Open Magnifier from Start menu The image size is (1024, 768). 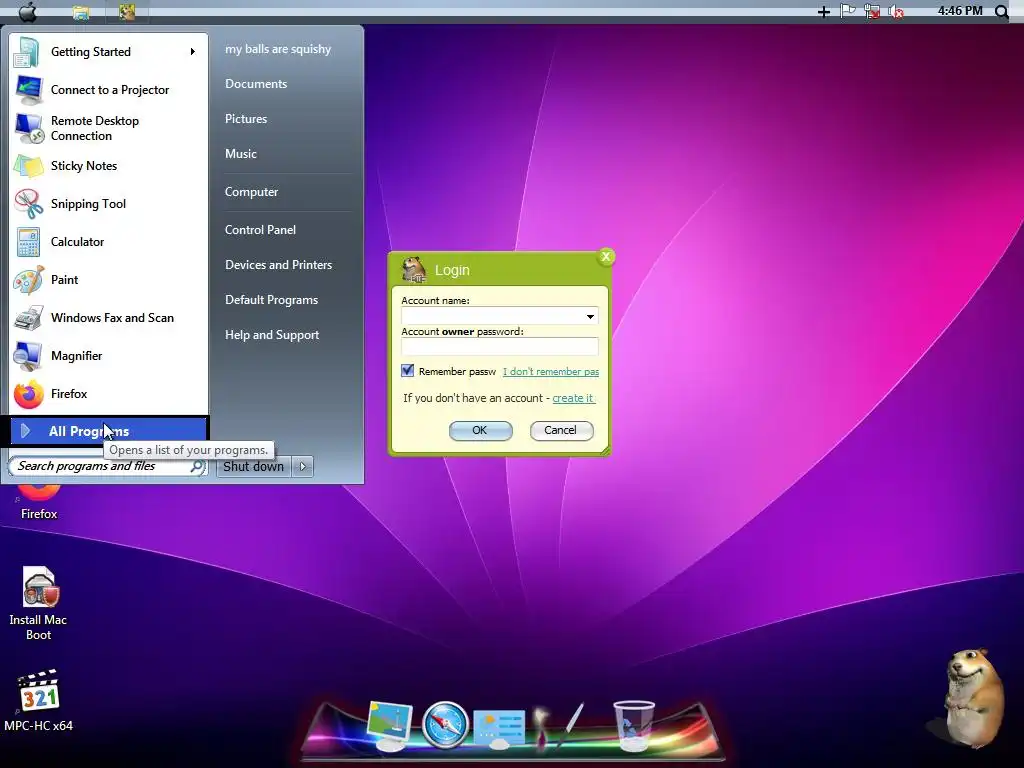(108, 356)
